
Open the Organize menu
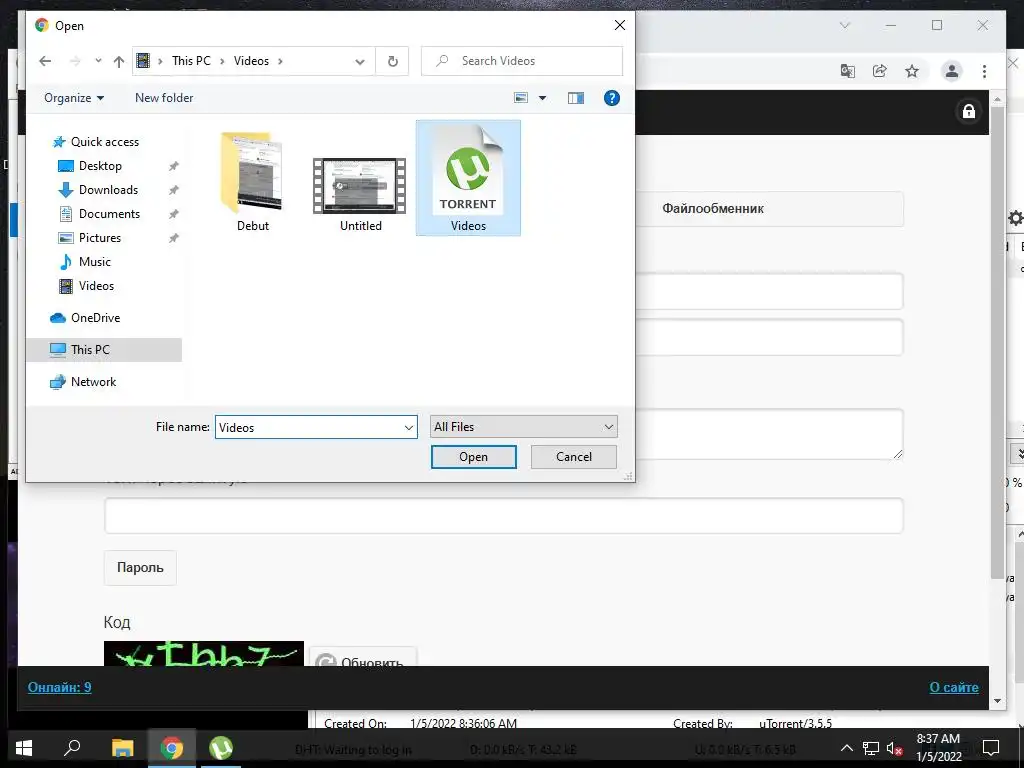click(x=74, y=98)
